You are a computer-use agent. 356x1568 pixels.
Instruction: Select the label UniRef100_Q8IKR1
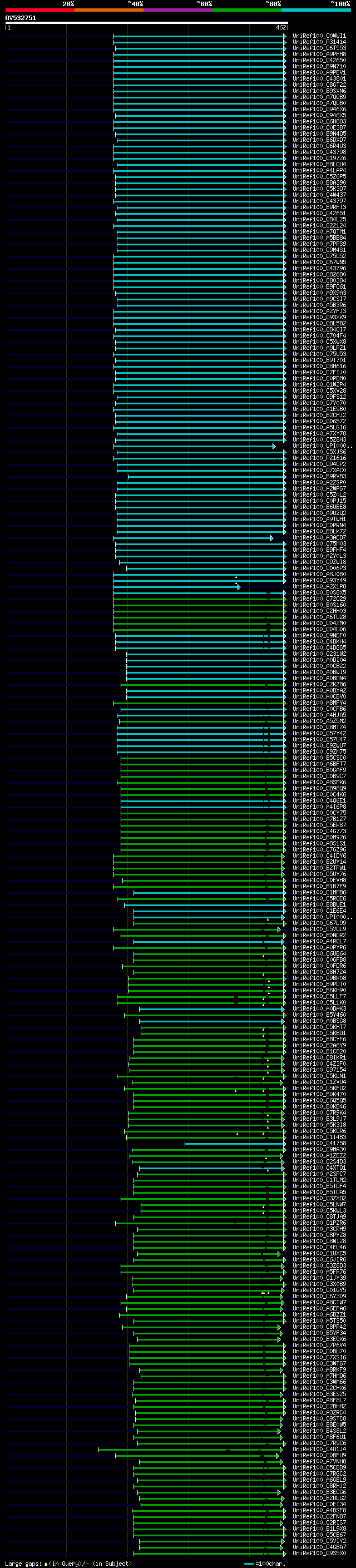319,1058
